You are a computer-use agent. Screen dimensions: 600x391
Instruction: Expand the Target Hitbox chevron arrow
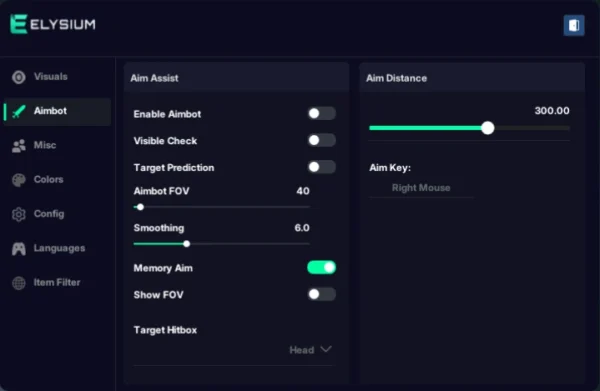[x=326, y=349]
